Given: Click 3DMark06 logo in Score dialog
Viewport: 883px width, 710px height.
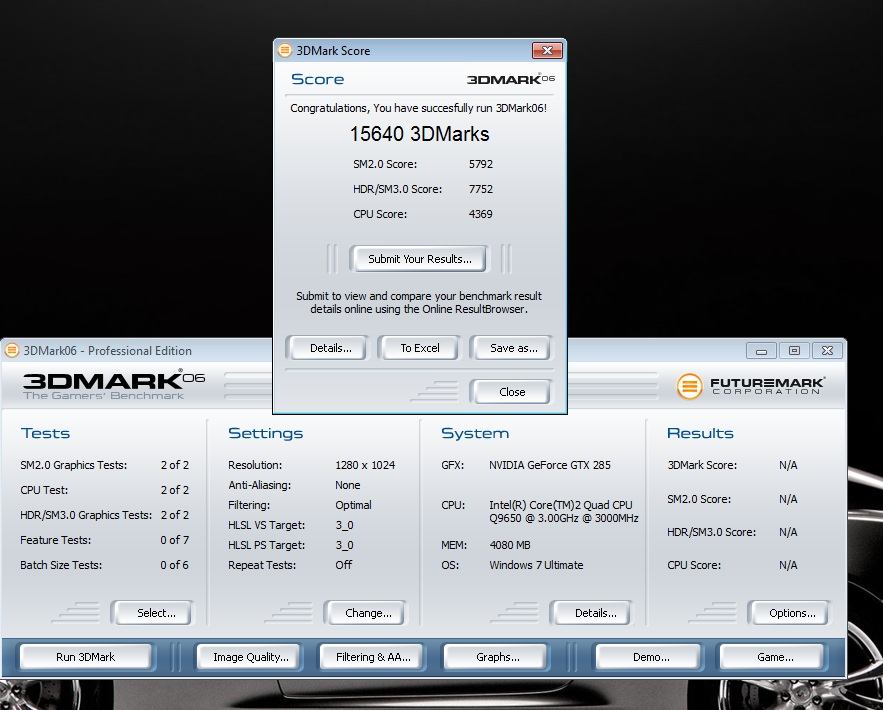Looking at the screenshot, I should coord(511,79).
